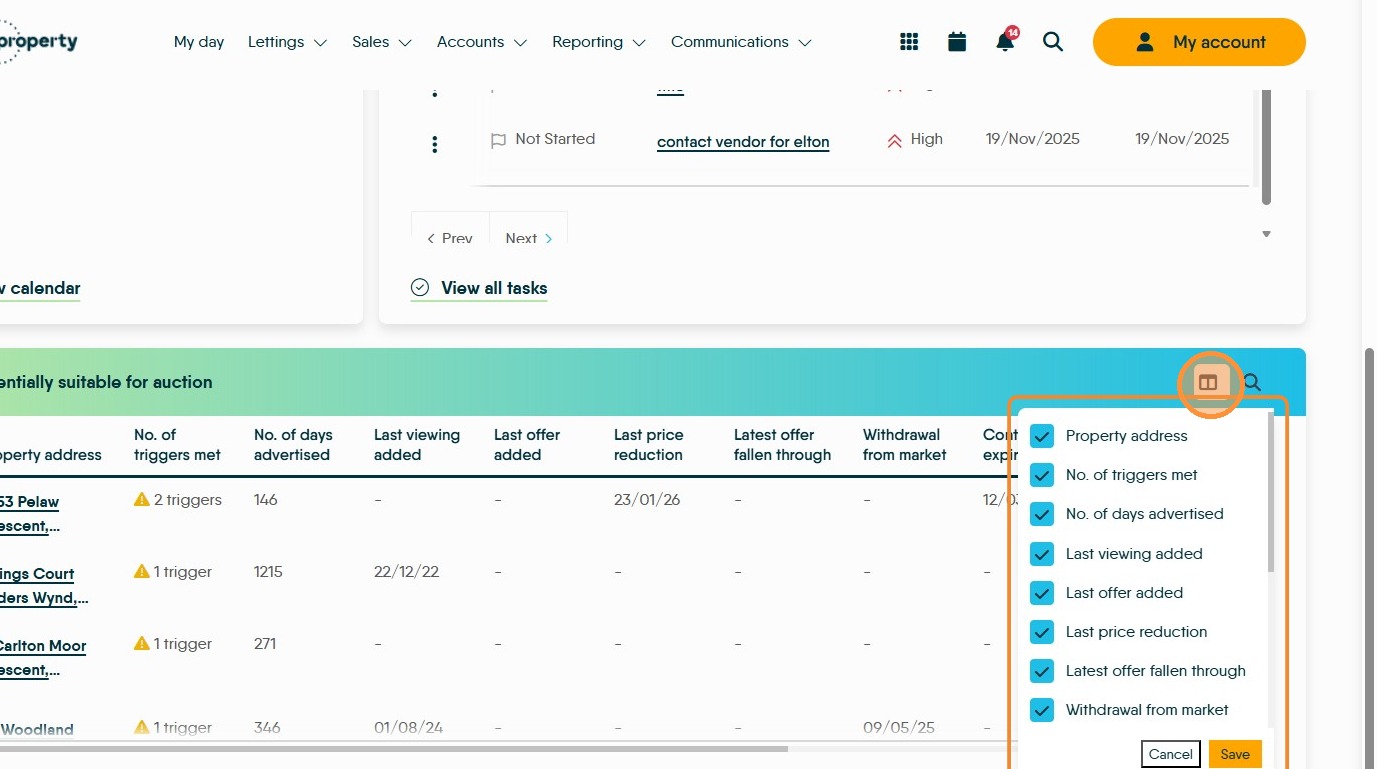Click the warning icon in the 1215 days row
Viewport: 1377px width, 769px height.
coord(142,572)
